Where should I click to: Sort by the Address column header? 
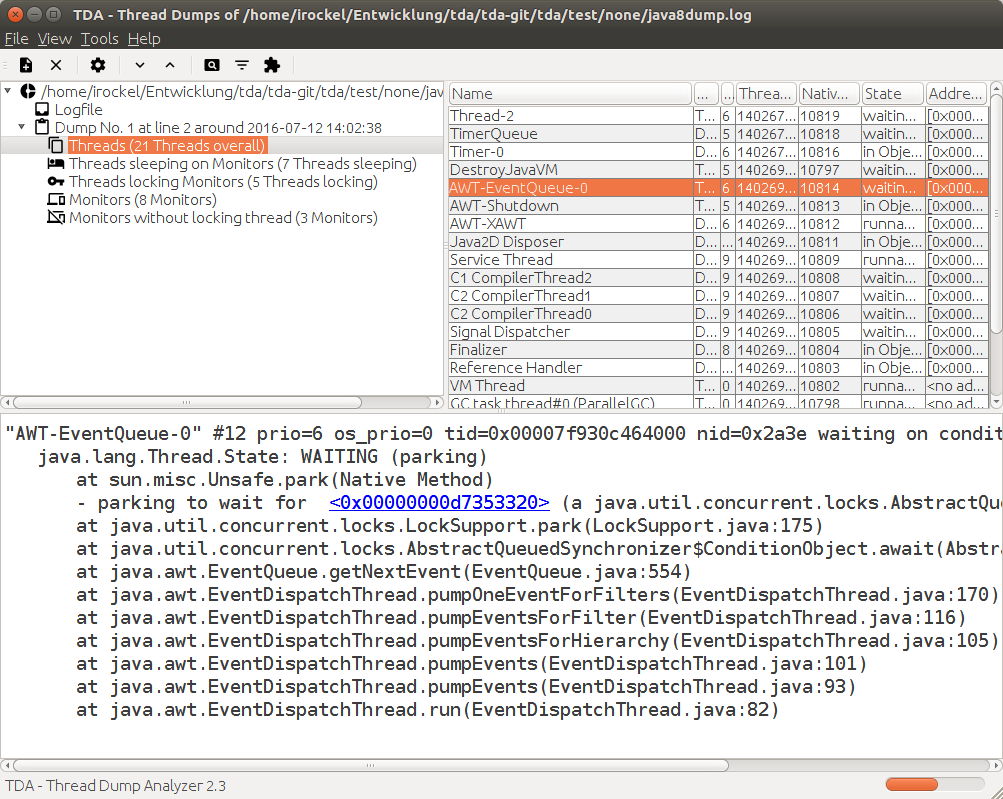(x=956, y=94)
